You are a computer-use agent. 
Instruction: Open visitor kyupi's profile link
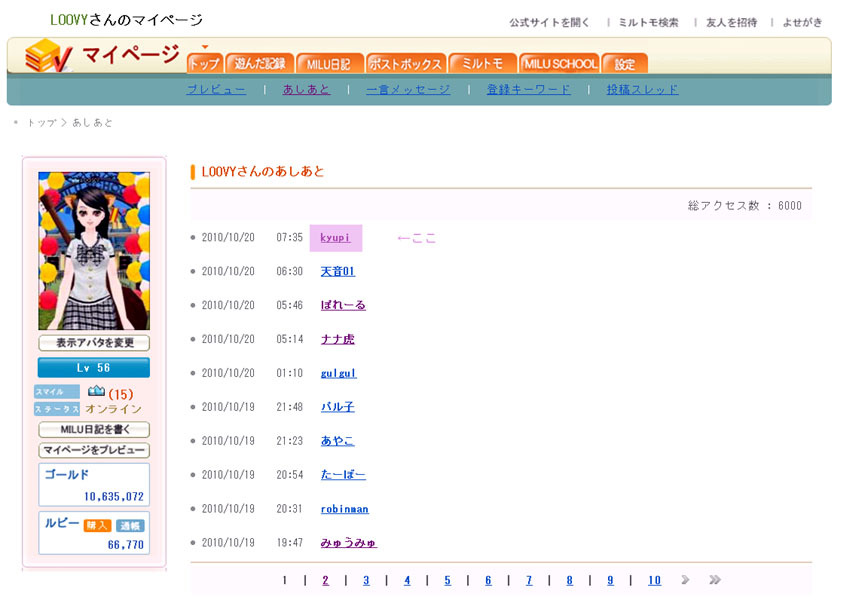tap(335, 238)
